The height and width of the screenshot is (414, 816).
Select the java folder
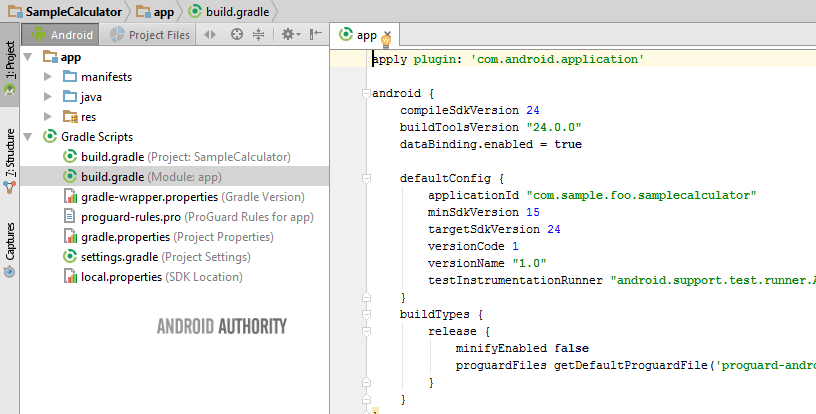click(82, 97)
